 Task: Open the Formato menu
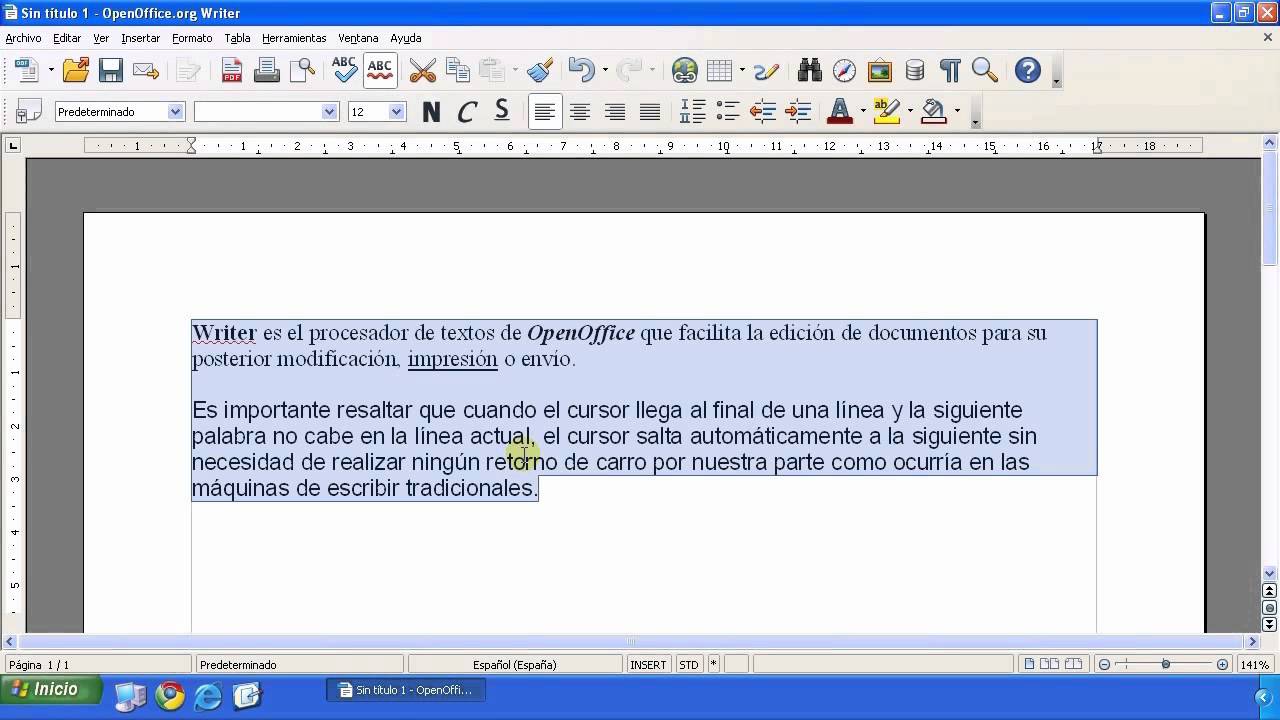click(192, 38)
